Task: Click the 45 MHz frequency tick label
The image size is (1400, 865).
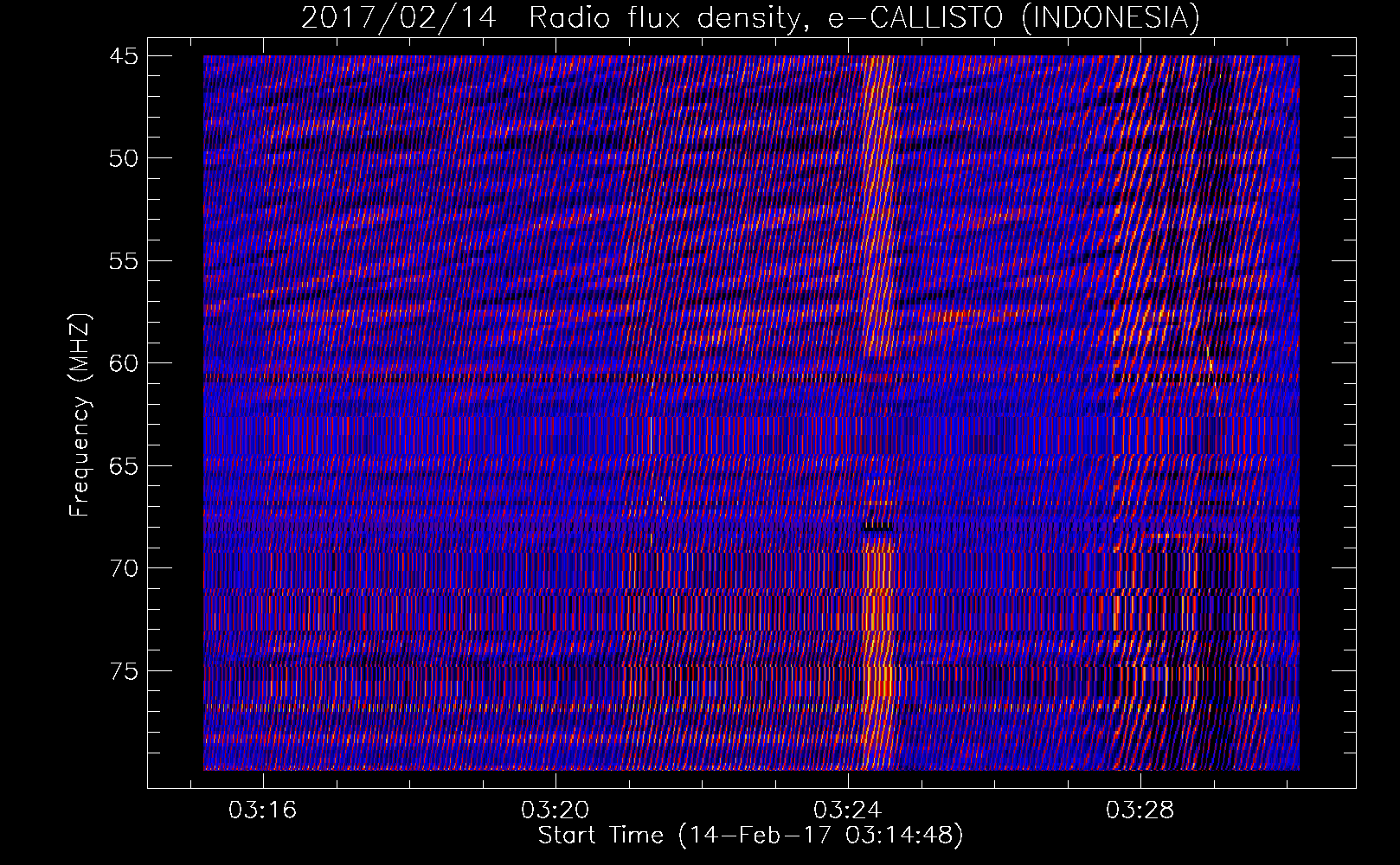Action: (124, 56)
